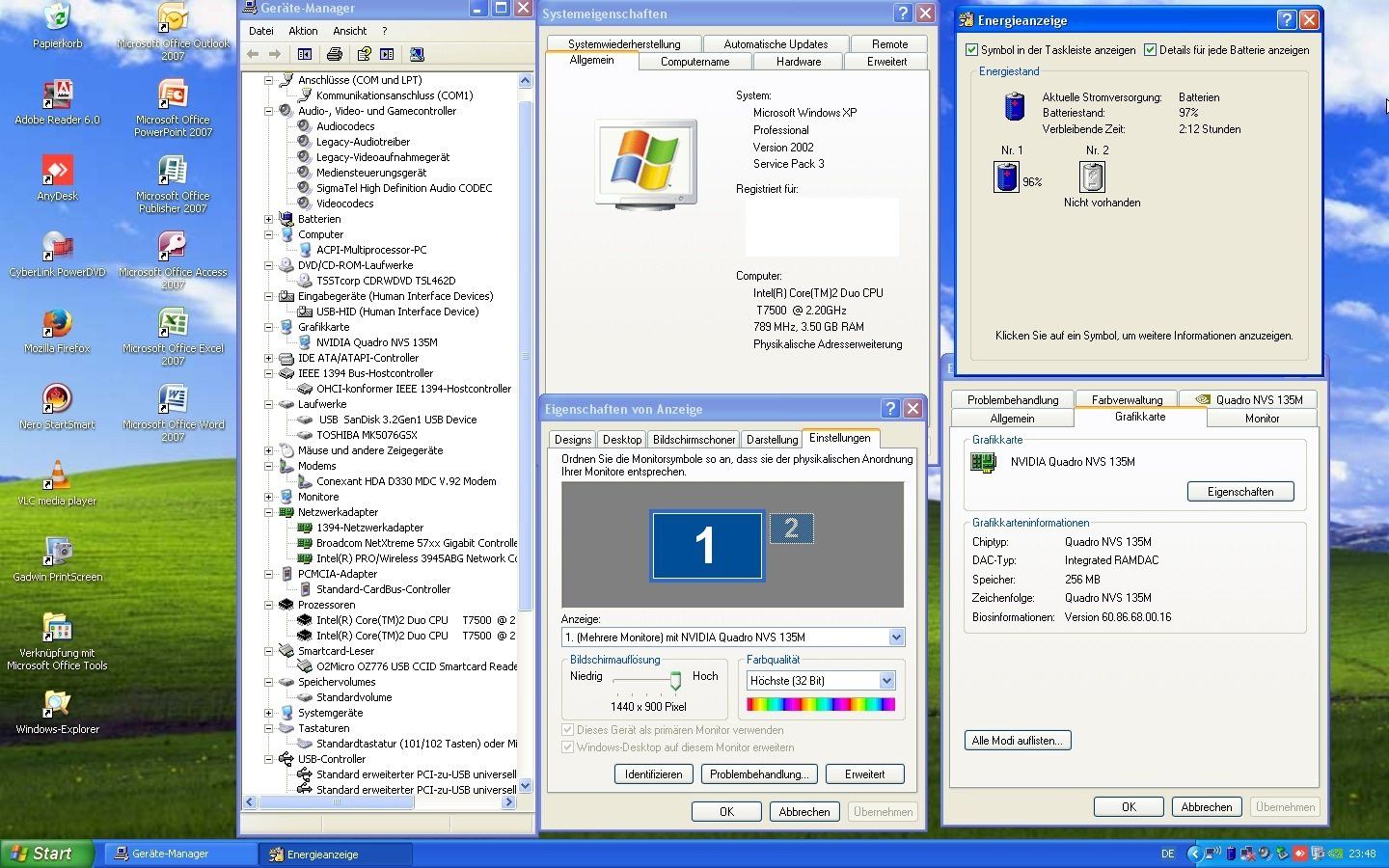Click battery Nr. 1 icon in Energieanzeige
This screenshot has height=868, width=1389.
1007,176
